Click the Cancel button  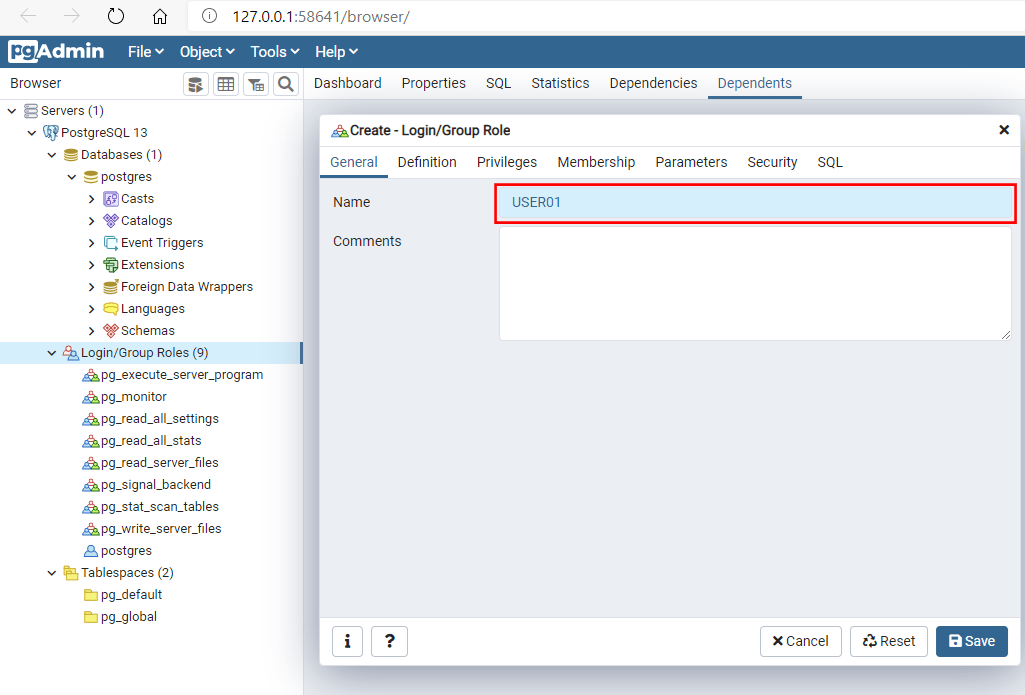click(x=800, y=641)
